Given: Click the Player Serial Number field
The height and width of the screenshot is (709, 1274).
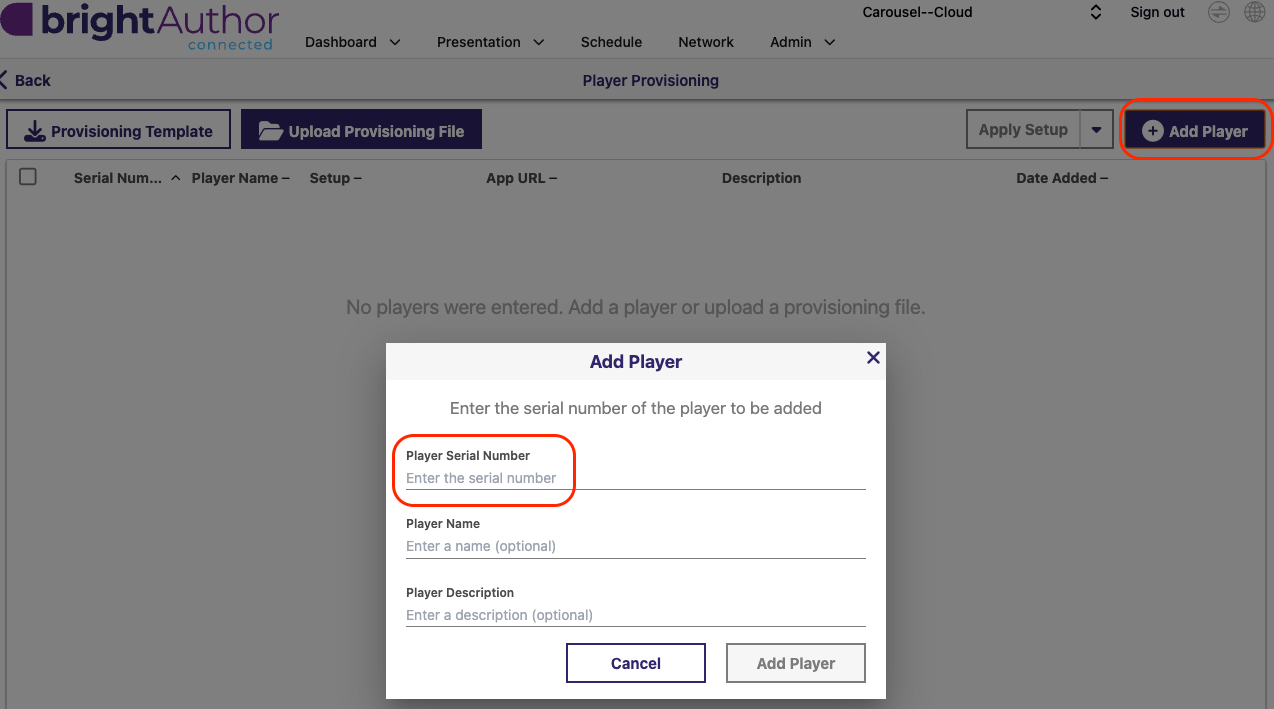Looking at the screenshot, I should tap(635, 478).
